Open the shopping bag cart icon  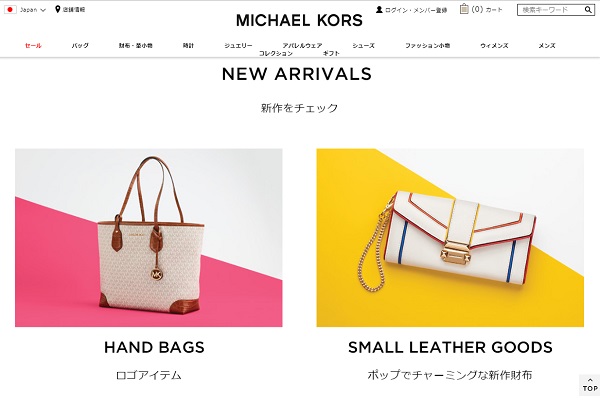[464, 9]
